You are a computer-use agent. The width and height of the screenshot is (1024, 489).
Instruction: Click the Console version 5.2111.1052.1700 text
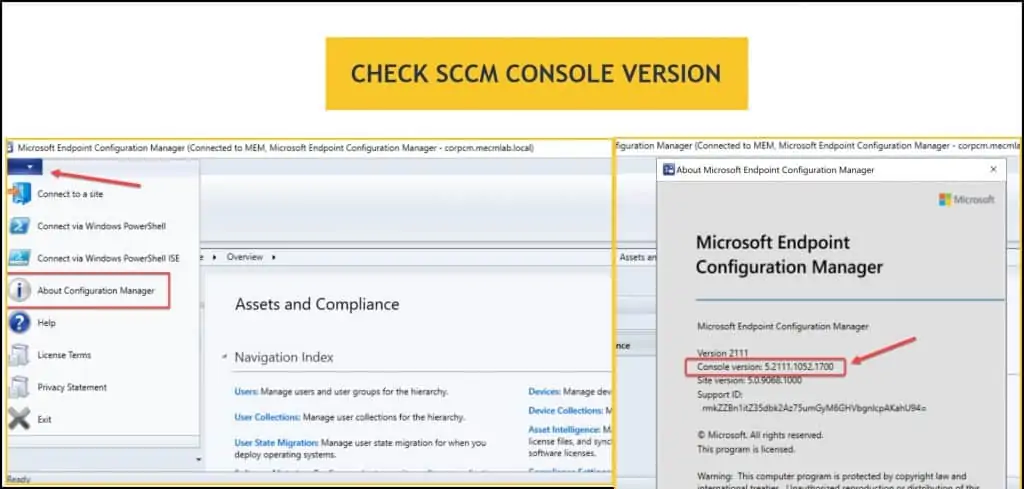(x=765, y=367)
